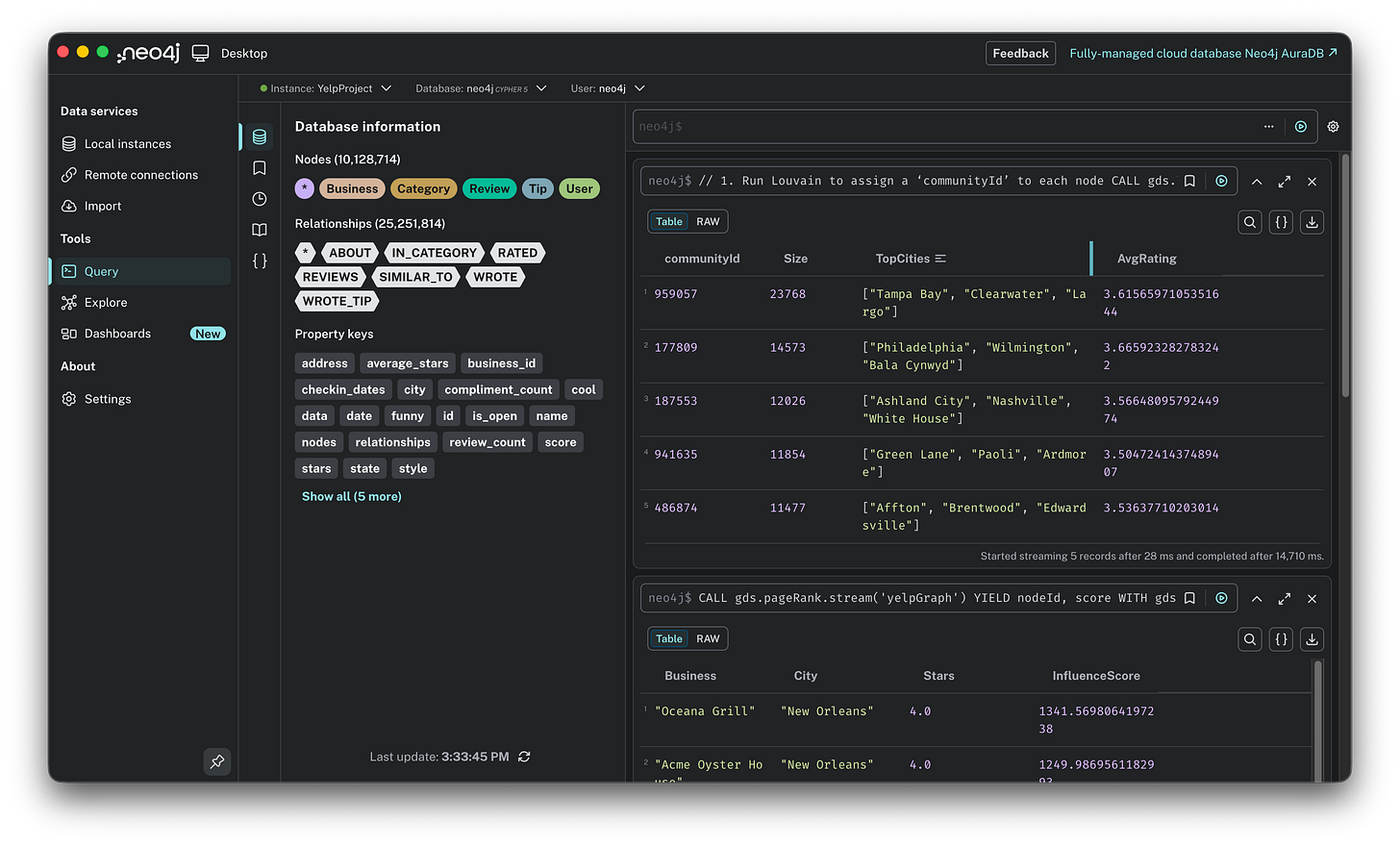Open the editor settings gear icon
Screen dimensions: 1400x846
click(1333, 126)
